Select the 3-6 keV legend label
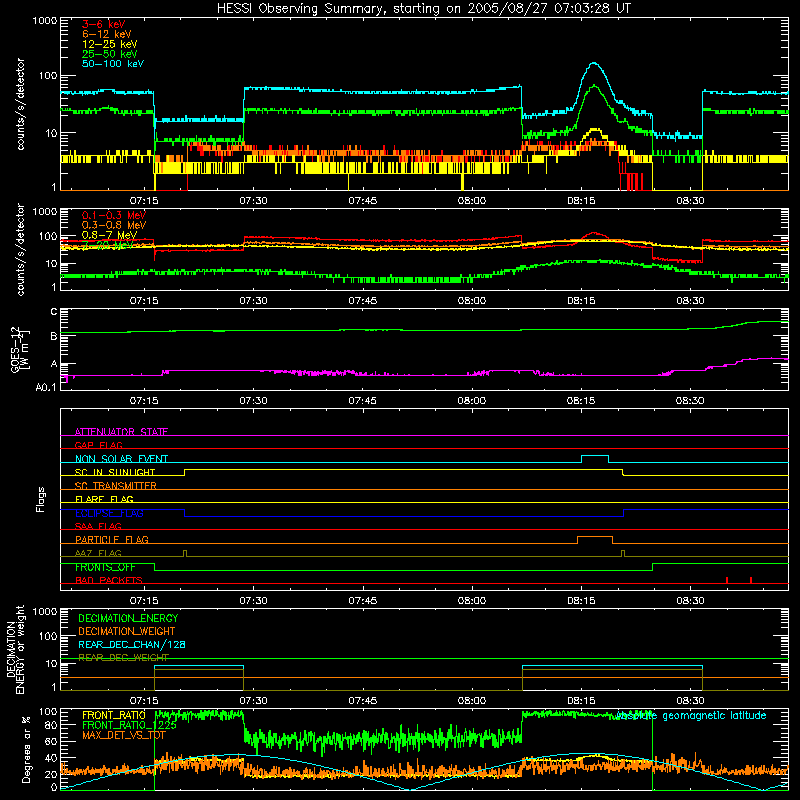The width and height of the screenshot is (800, 800). [x=104, y=24]
